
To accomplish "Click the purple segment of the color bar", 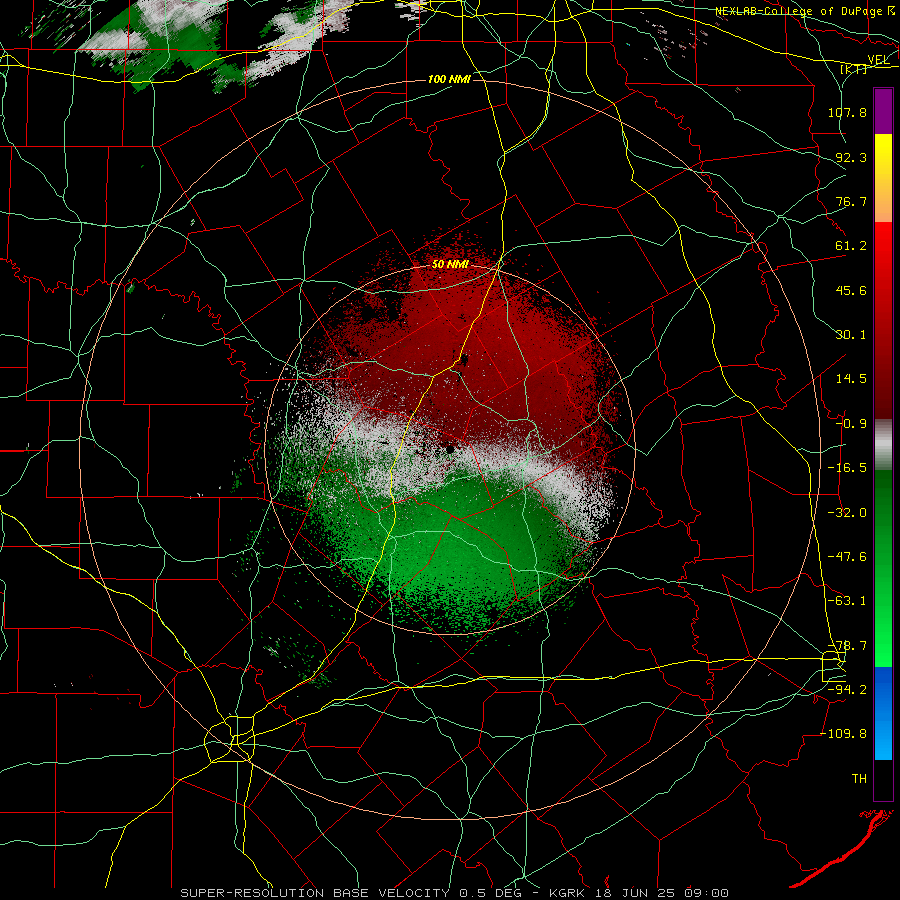I will pos(883,112).
